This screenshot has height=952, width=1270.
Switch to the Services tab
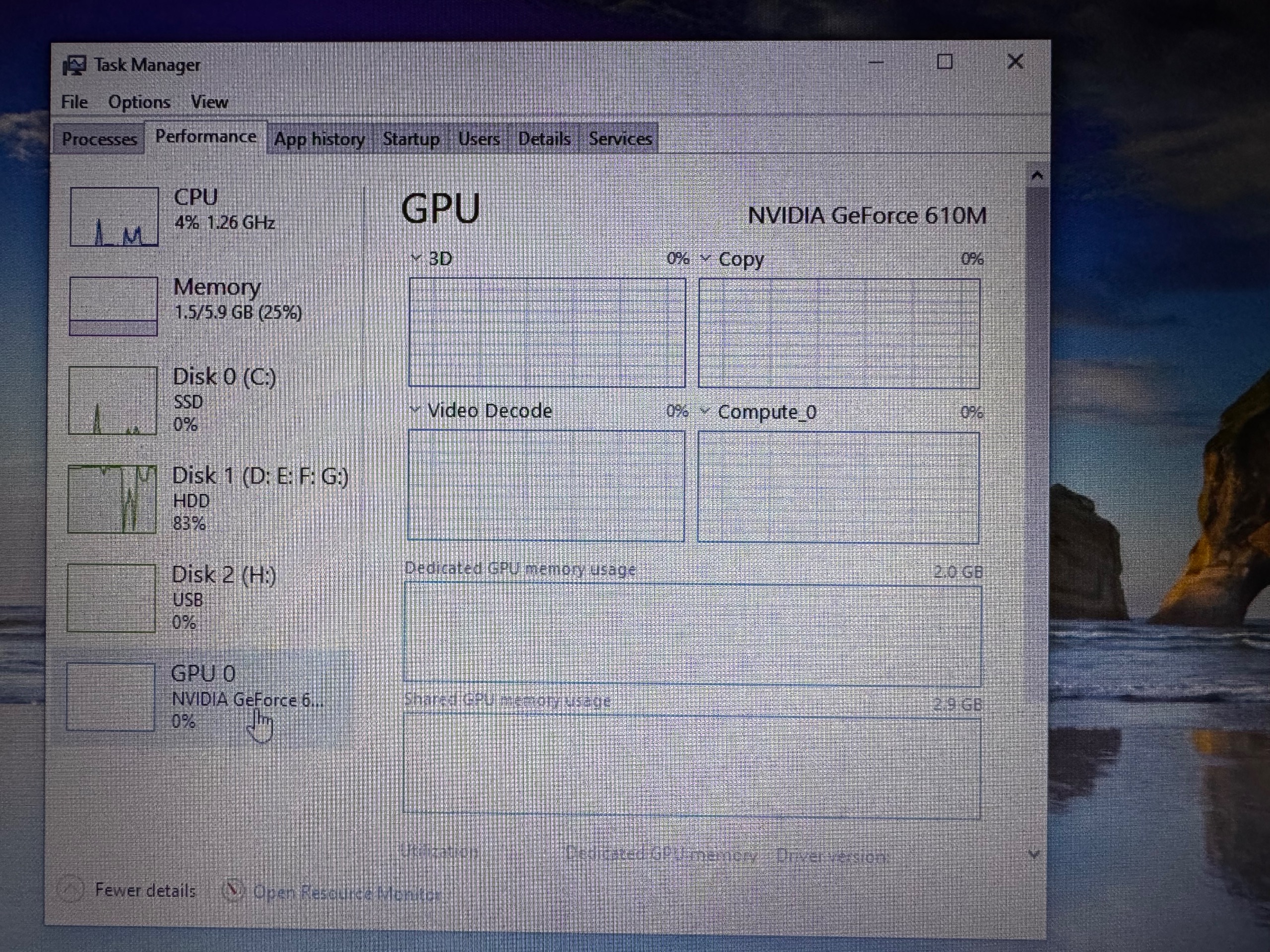(620, 139)
